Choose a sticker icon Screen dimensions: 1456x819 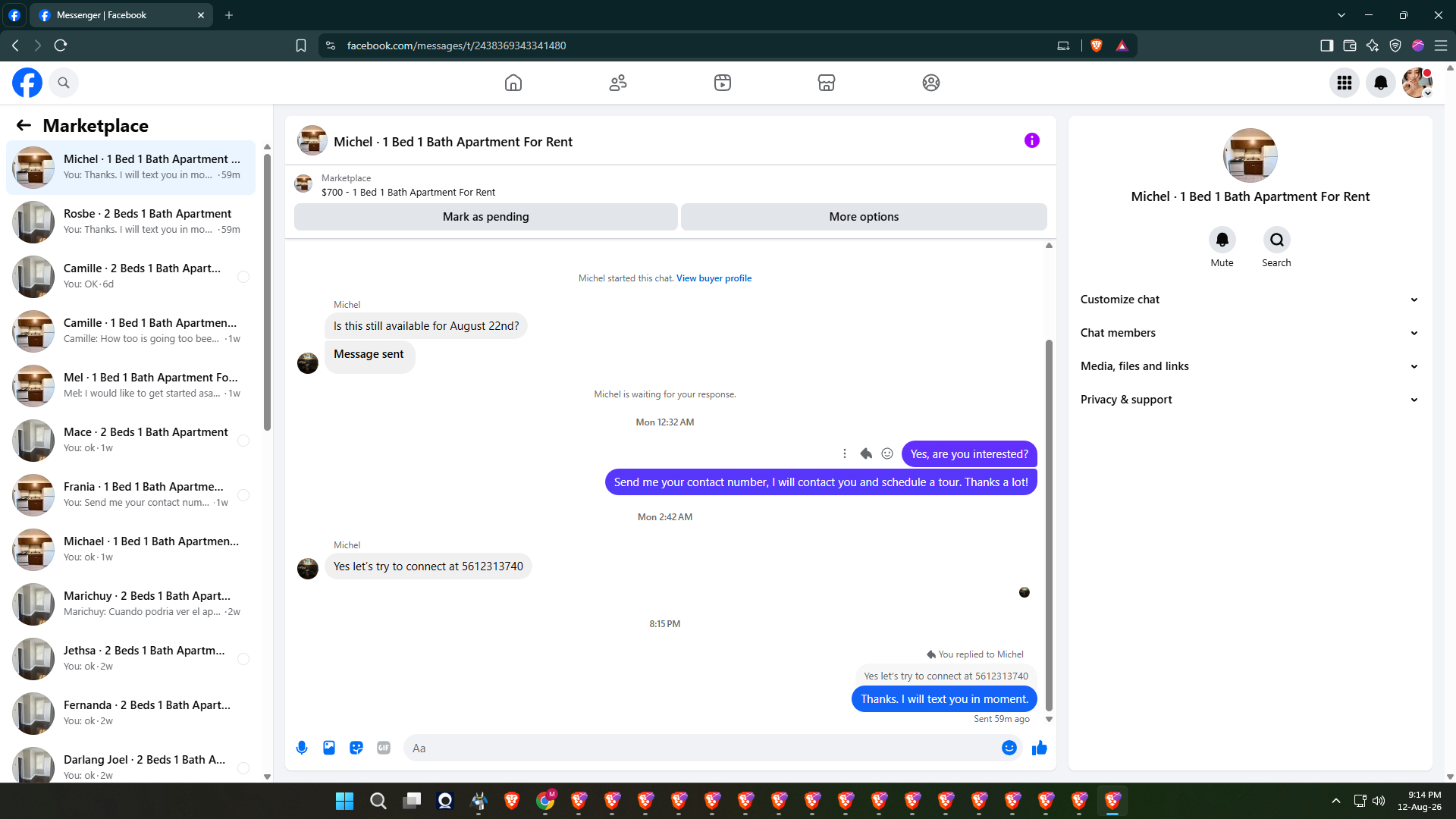point(356,748)
